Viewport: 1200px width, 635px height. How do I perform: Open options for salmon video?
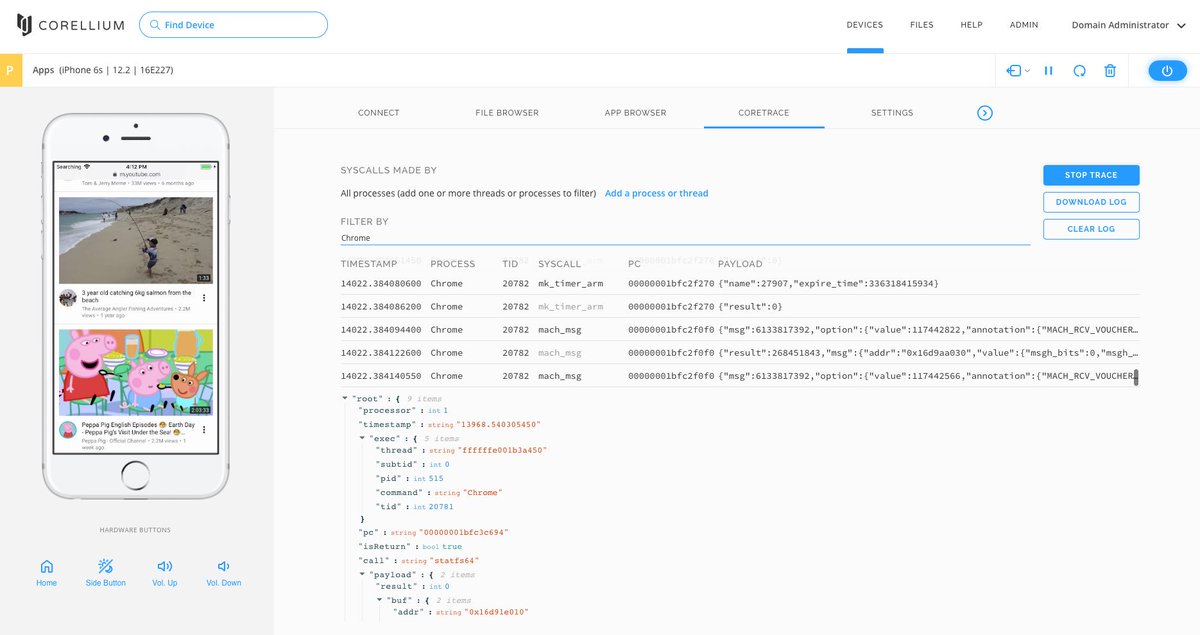[x=204, y=298]
